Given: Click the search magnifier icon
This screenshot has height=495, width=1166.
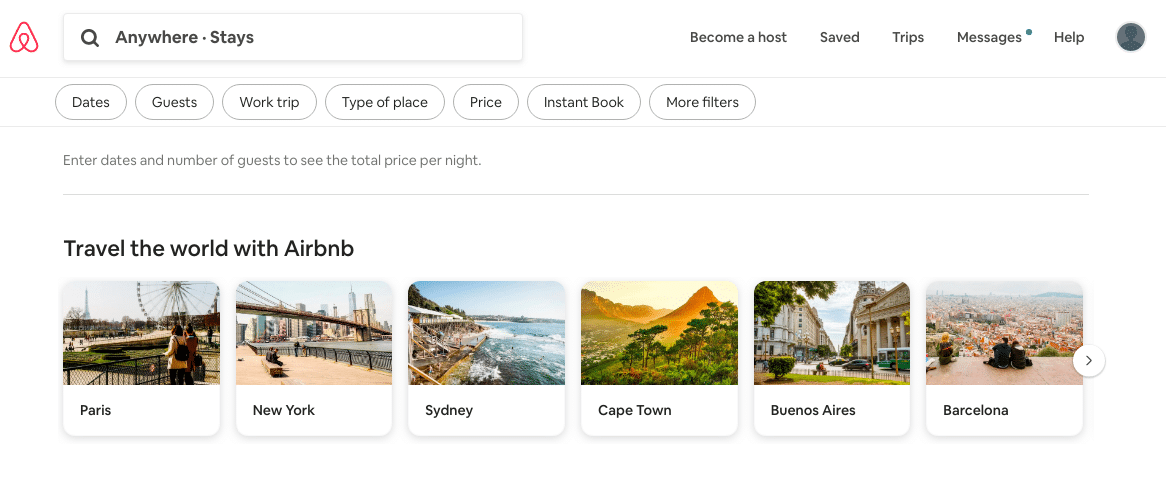Looking at the screenshot, I should pyautogui.click(x=90, y=38).
